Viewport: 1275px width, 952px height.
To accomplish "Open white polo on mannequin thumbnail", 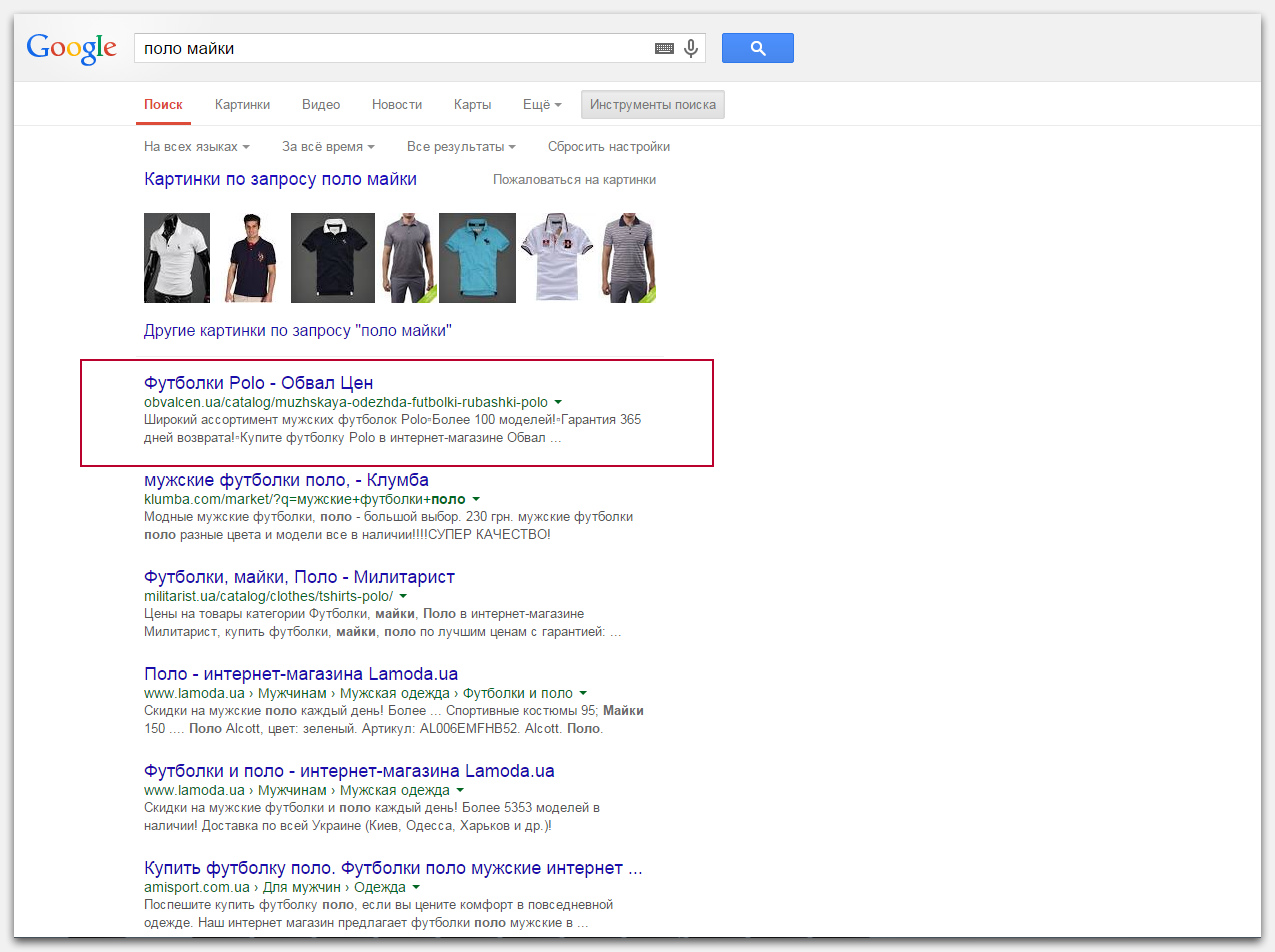I will [x=177, y=257].
